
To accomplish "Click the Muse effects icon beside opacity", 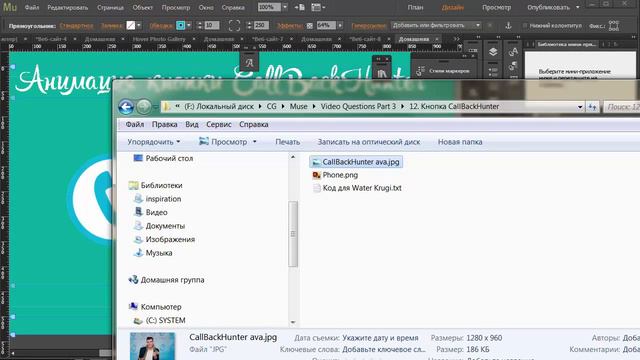I will [310, 25].
